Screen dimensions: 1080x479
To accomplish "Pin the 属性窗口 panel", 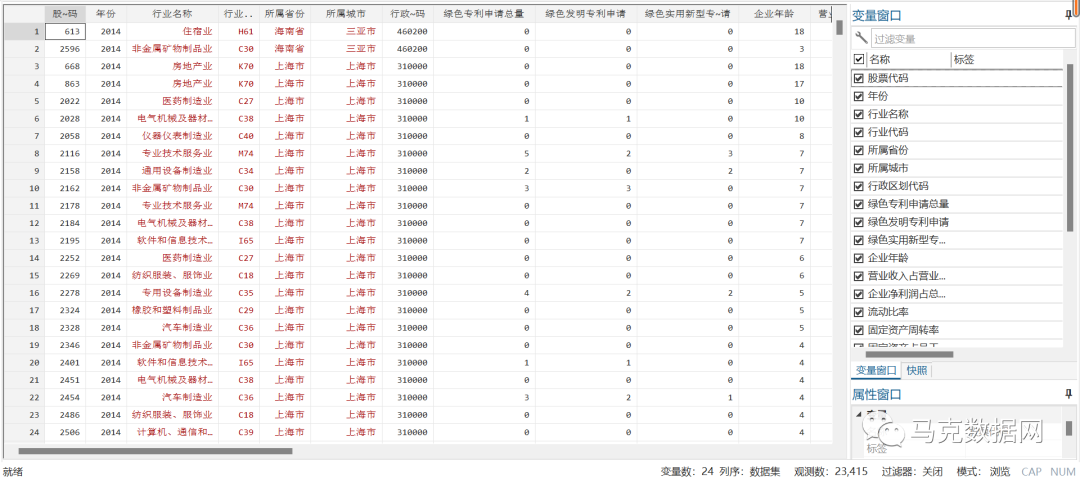I will point(1068,394).
